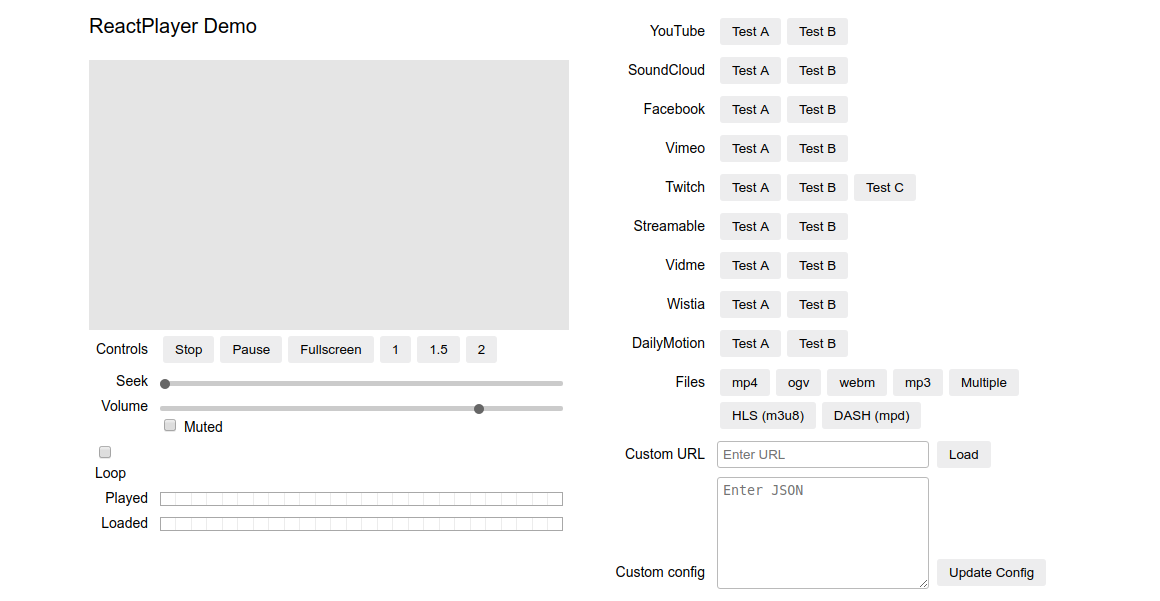Set playback speed to 1
Viewport: 1160px width, 601px height.
(395, 349)
